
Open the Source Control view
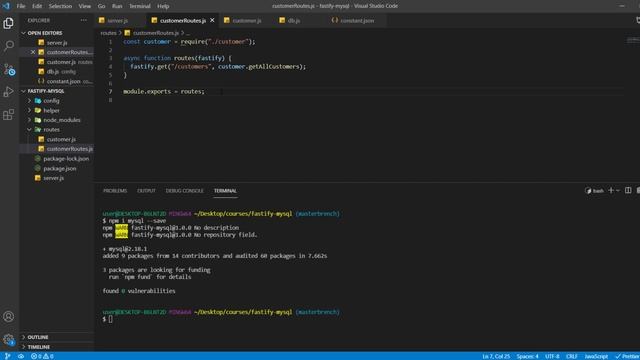9,69
